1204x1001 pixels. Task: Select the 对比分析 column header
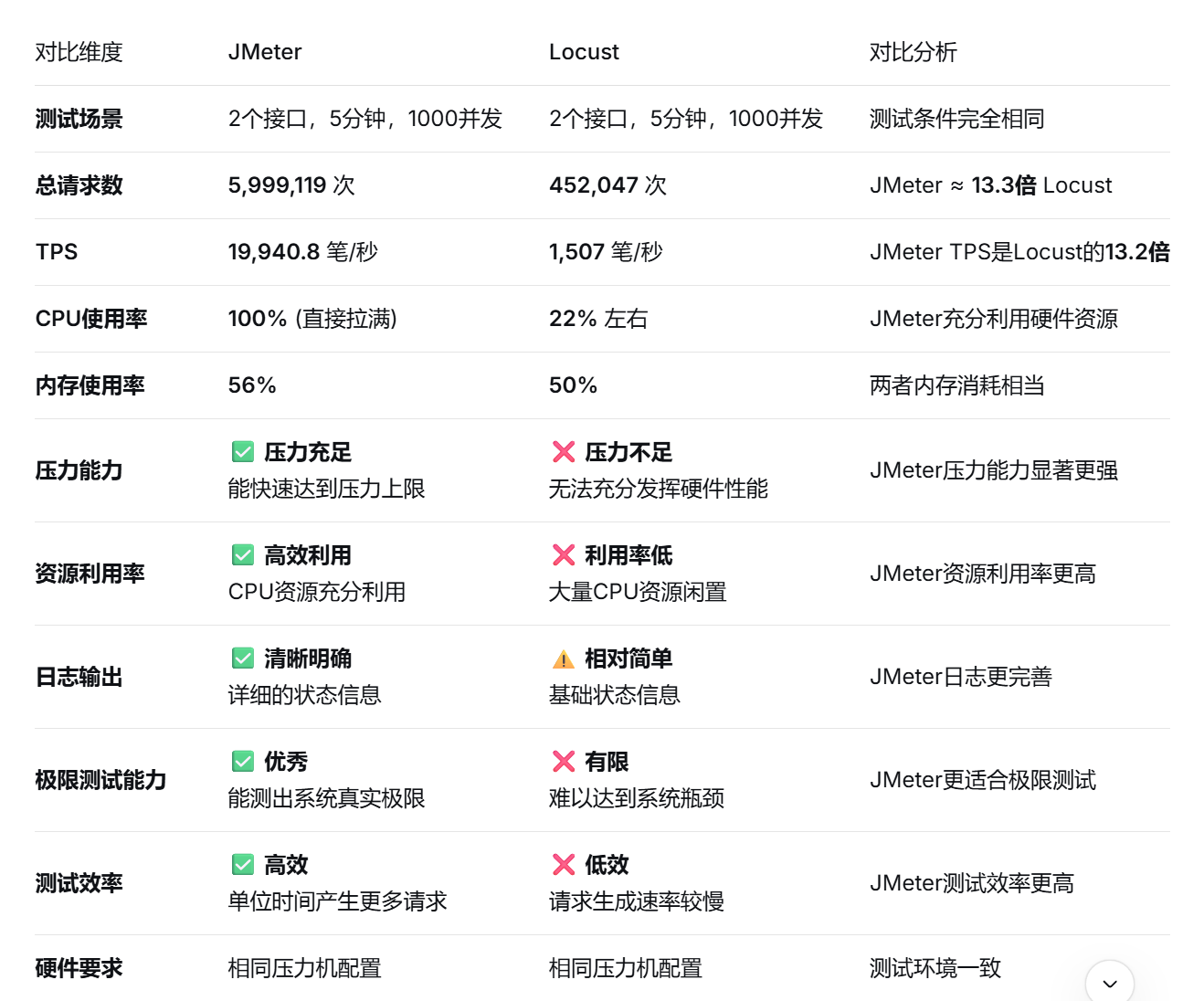pyautogui.click(x=914, y=52)
